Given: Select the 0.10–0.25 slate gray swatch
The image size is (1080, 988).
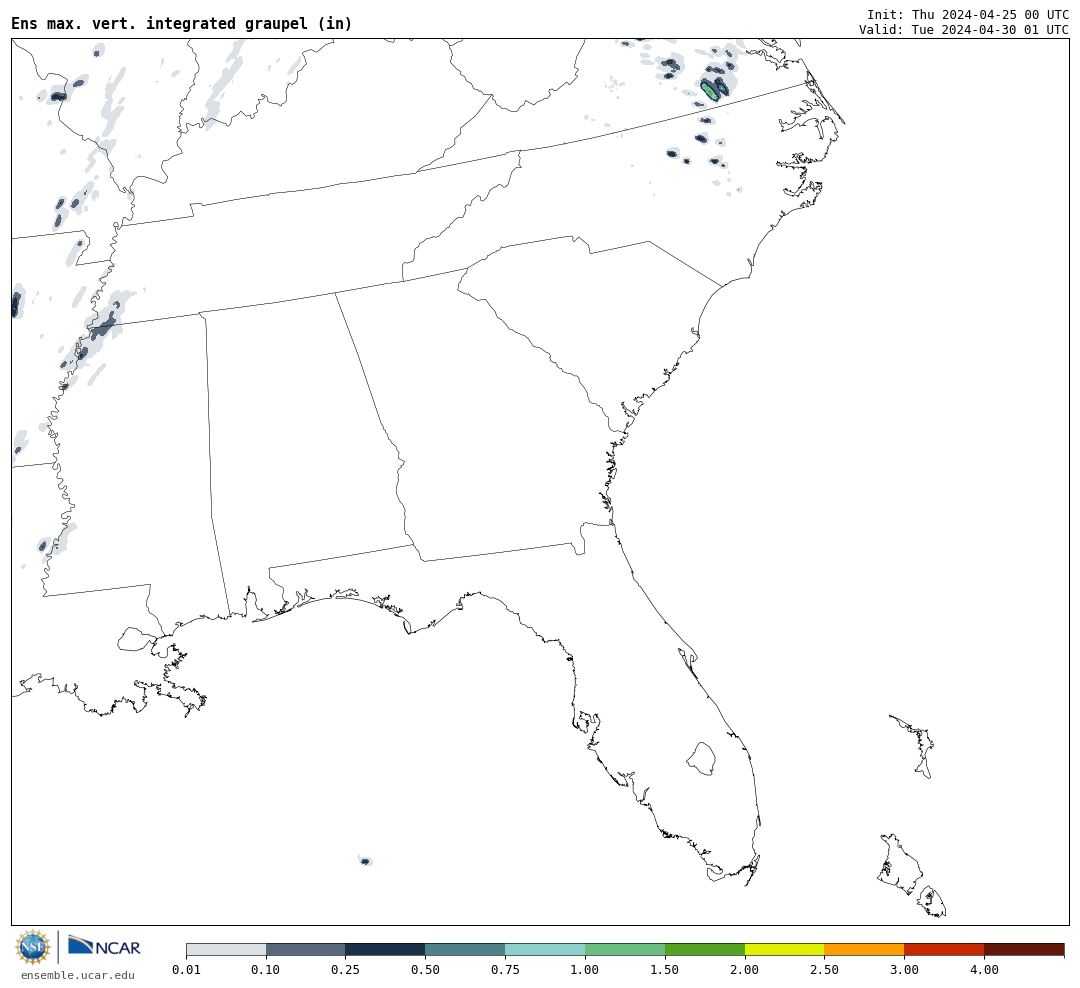Looking at the screenshot, I should 306,950.
